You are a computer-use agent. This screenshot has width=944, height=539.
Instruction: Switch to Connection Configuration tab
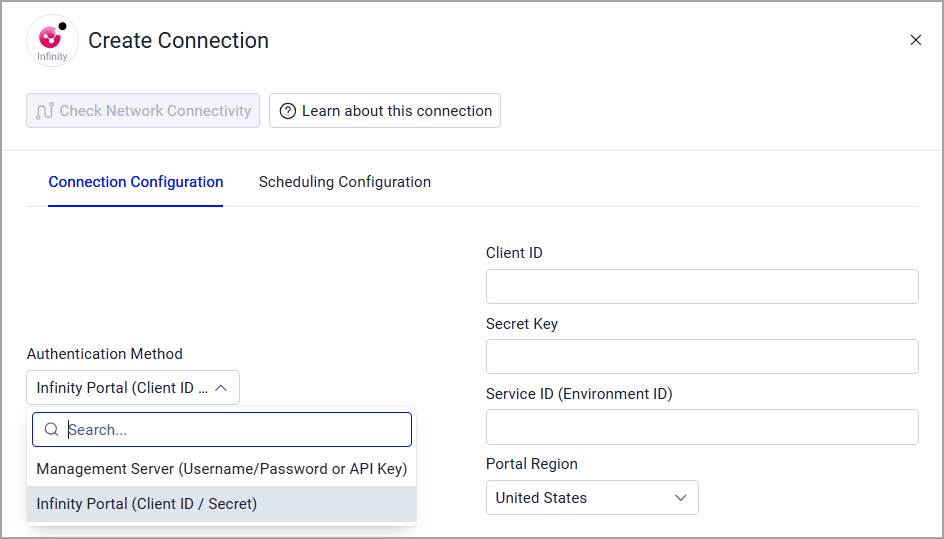(135, 182)
